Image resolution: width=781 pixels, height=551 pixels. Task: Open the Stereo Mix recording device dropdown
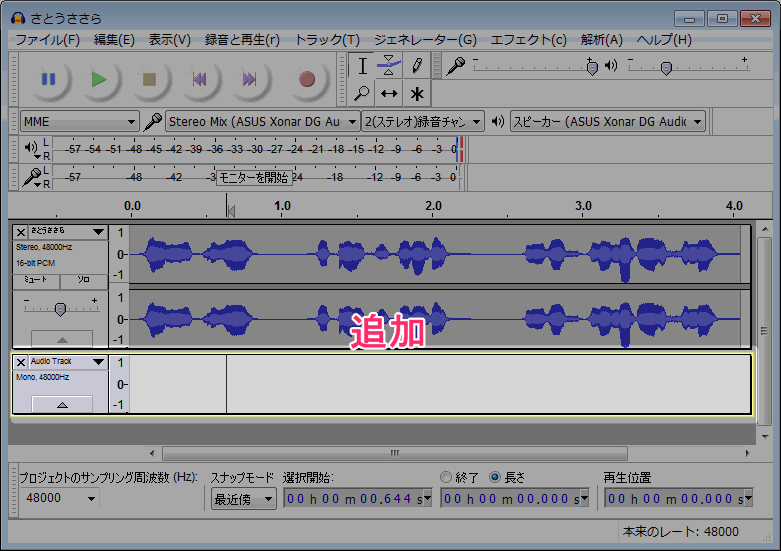pyautogui.click(x=262, y=122)
